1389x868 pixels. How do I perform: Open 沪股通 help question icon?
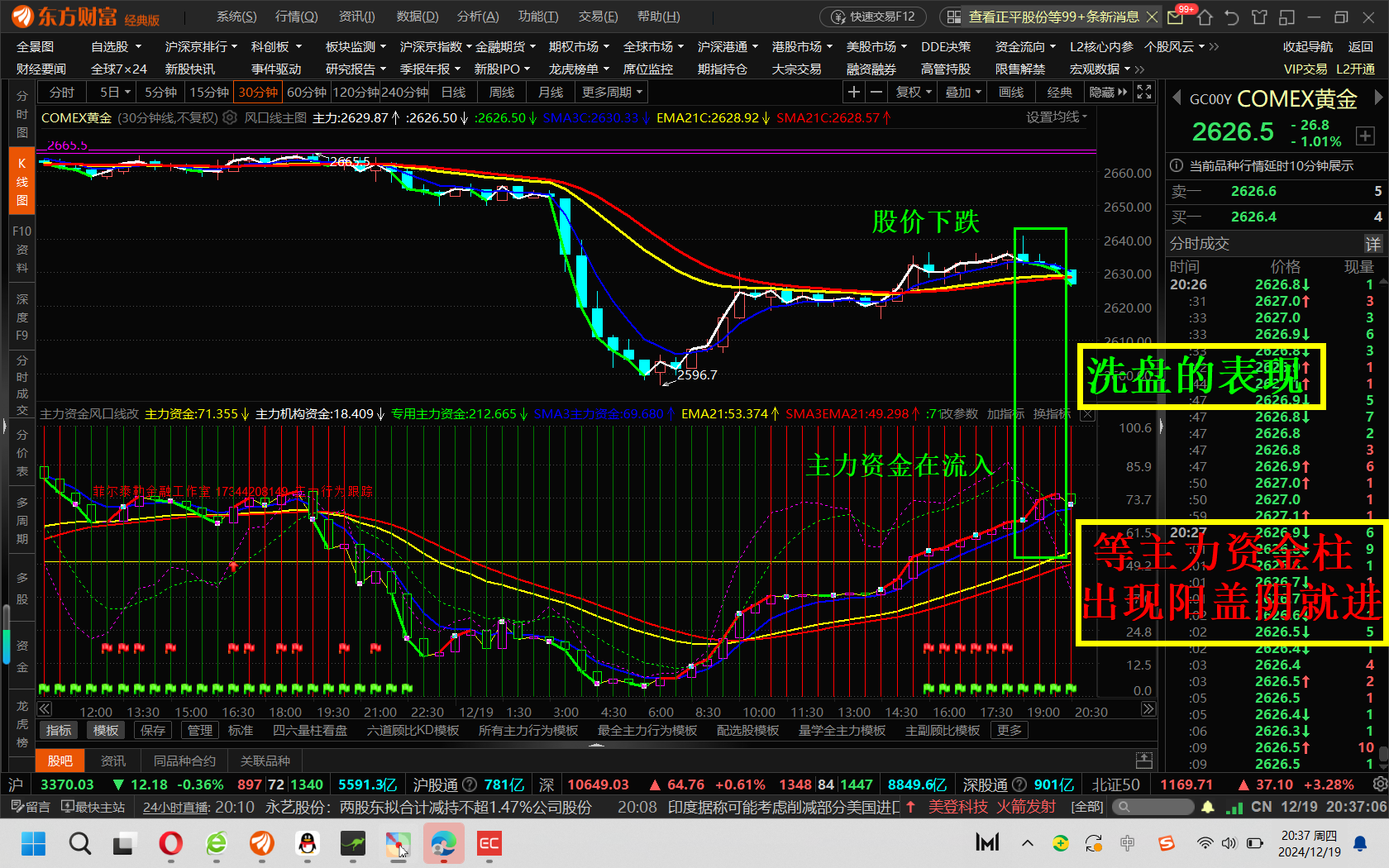[x=469, y=785]
